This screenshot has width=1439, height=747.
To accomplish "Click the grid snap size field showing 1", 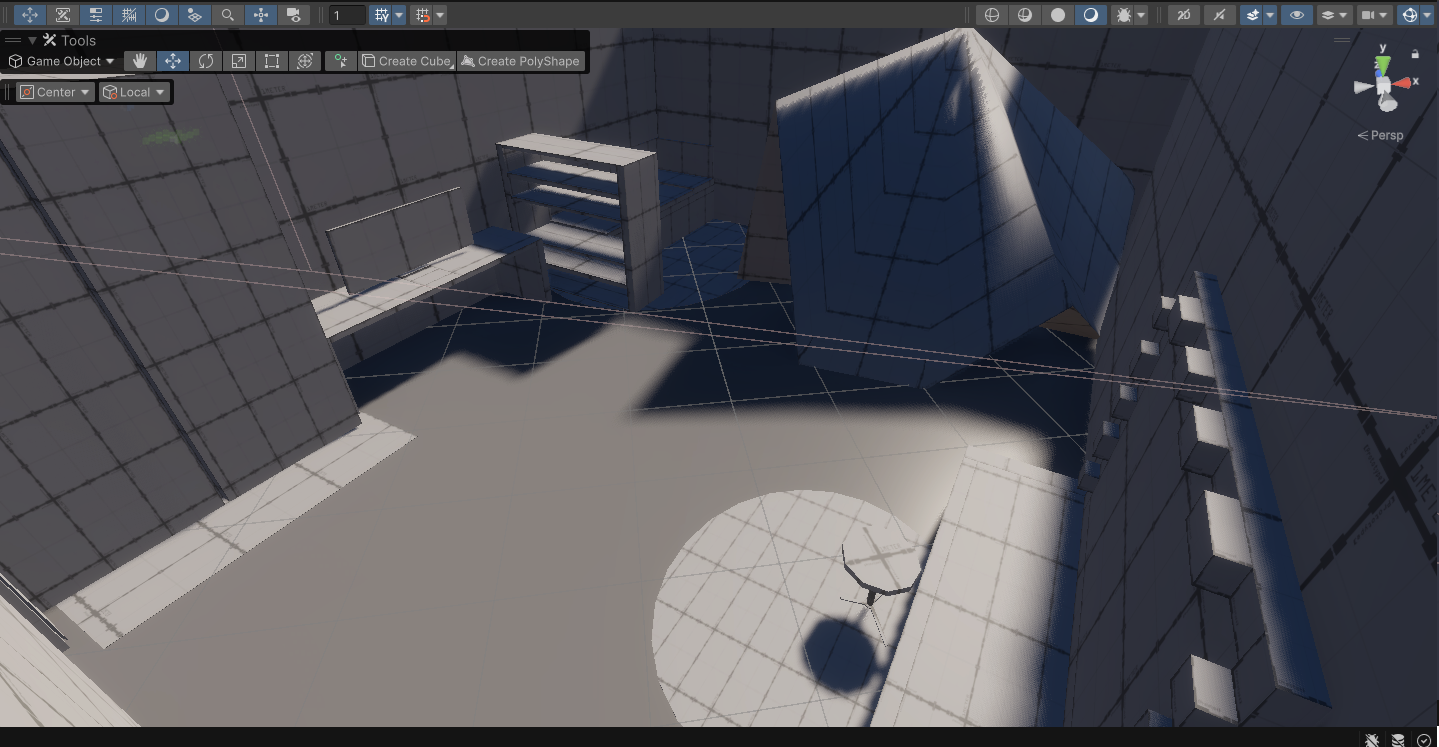I will click(347, 15).
